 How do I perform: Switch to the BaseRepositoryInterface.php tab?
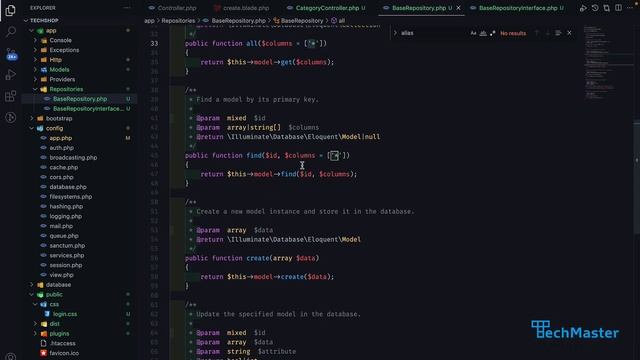tap(518, 8)
